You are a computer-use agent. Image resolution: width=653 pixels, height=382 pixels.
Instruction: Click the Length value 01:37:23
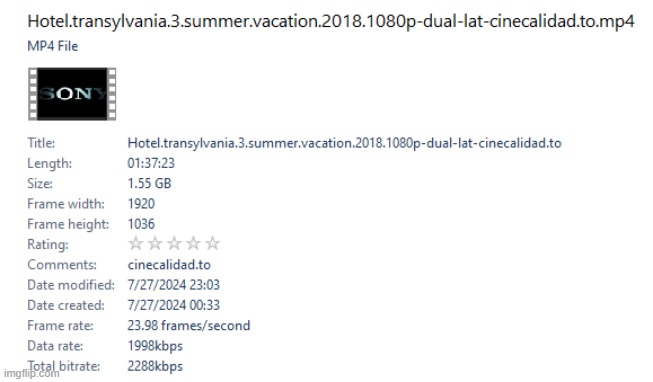(151, 163)
